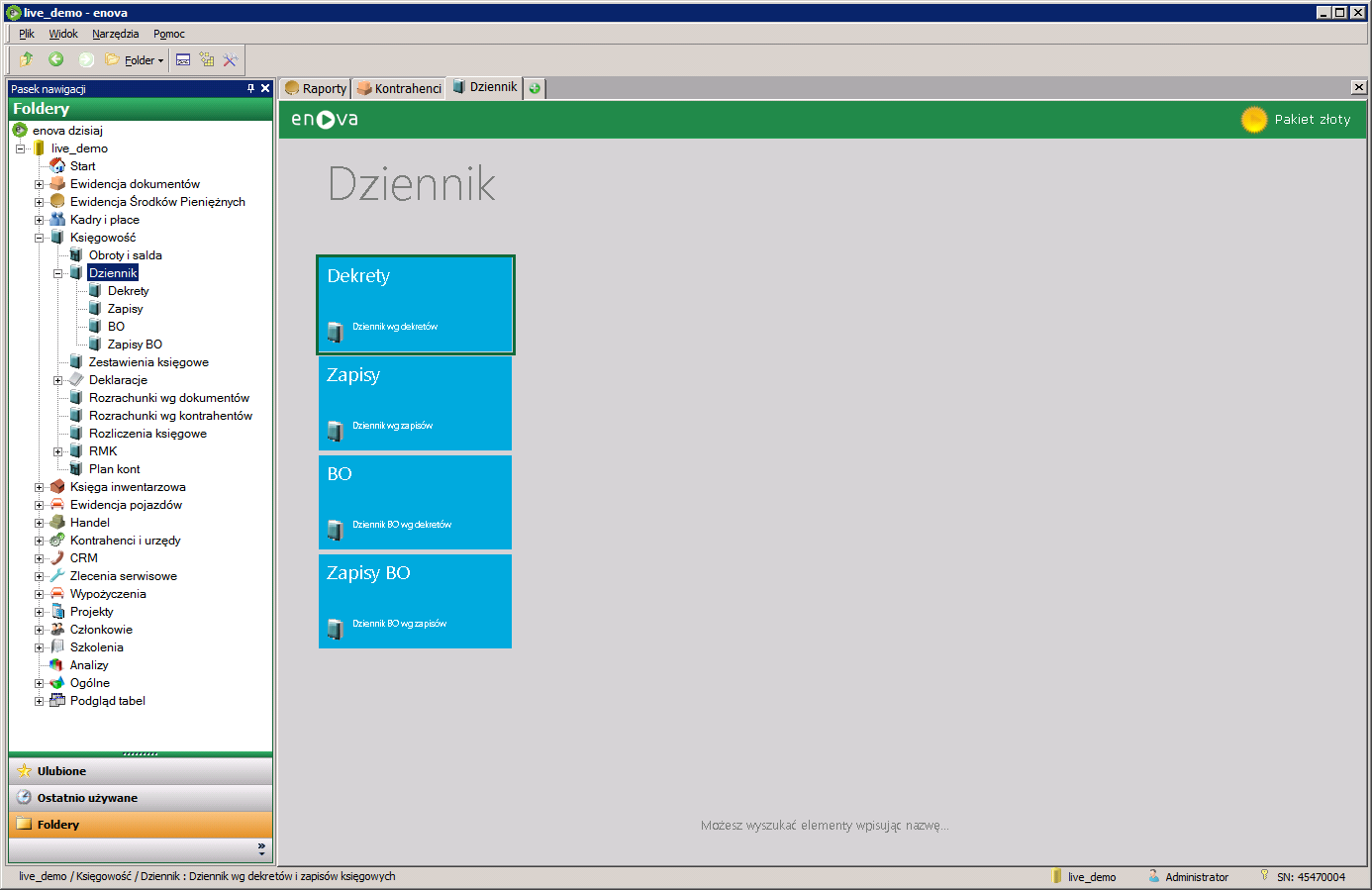
Task: Click the Ogólne icon in tree
Action: [57, 683]
